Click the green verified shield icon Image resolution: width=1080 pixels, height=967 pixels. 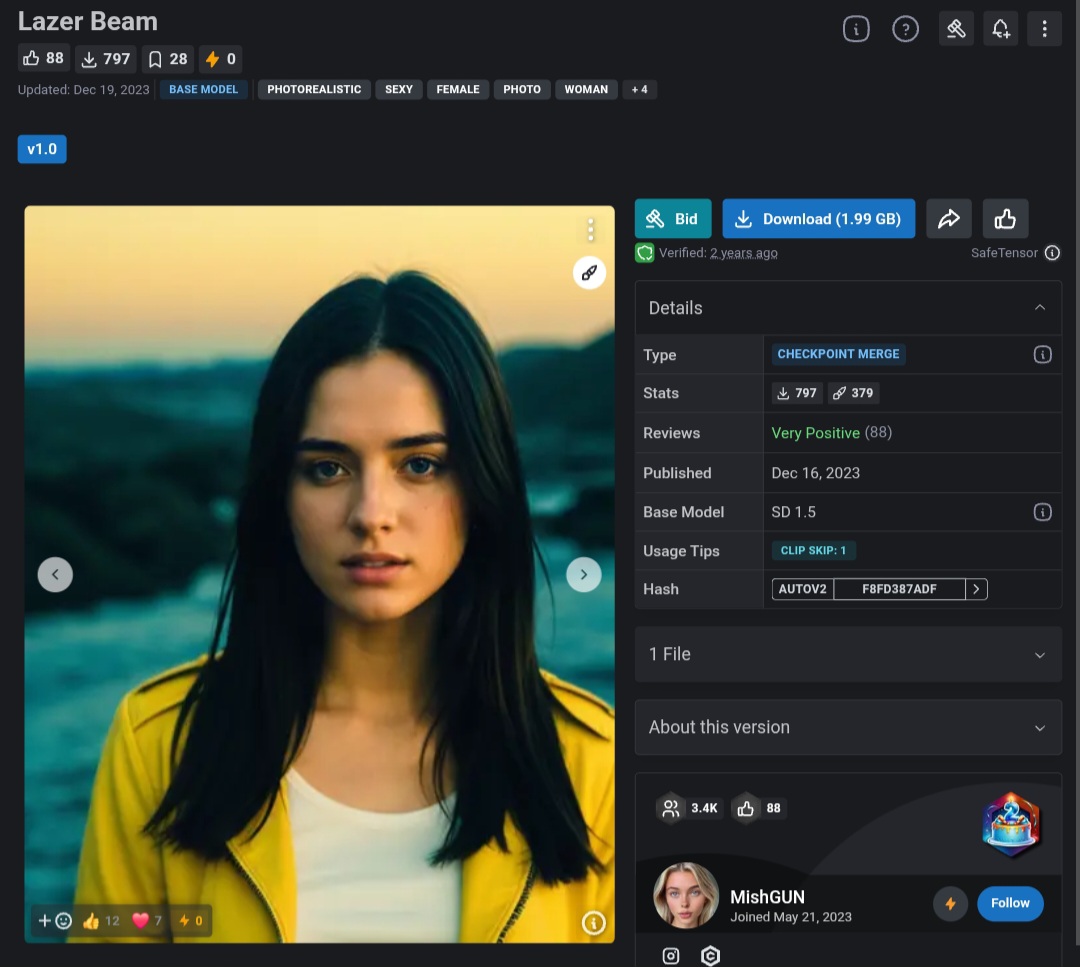click(645, 253)
